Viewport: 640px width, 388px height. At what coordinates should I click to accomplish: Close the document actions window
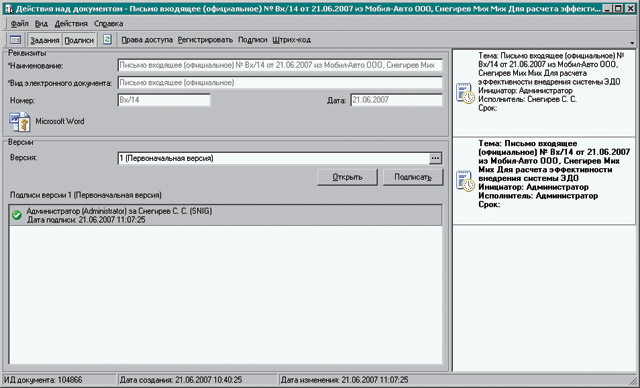pos(630,8)
